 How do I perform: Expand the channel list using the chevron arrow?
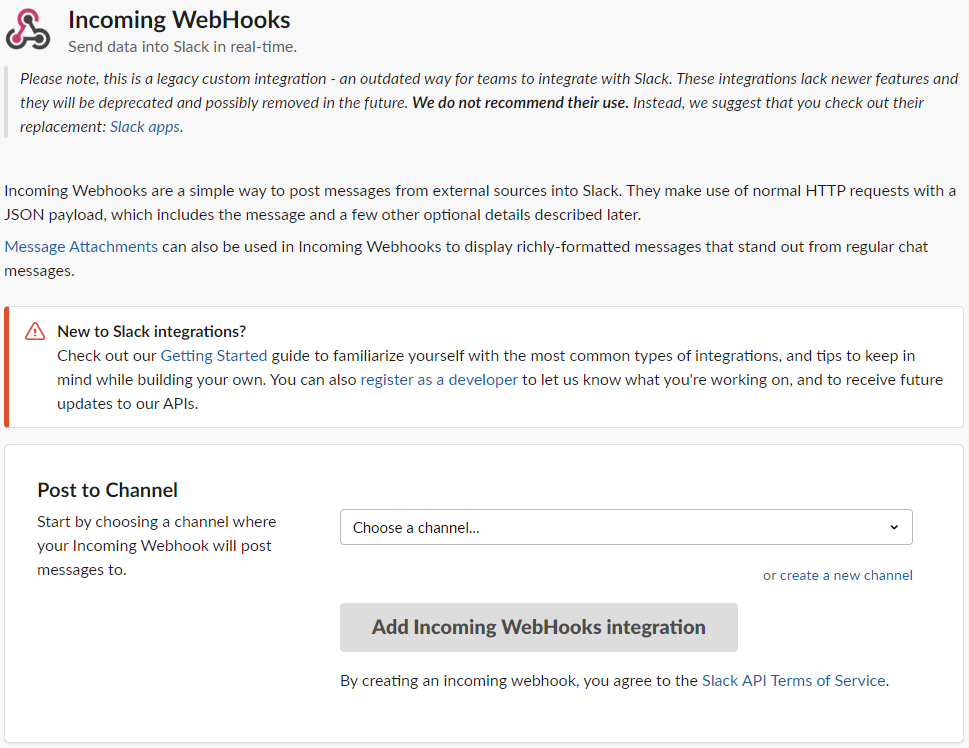tap(894, 527)
